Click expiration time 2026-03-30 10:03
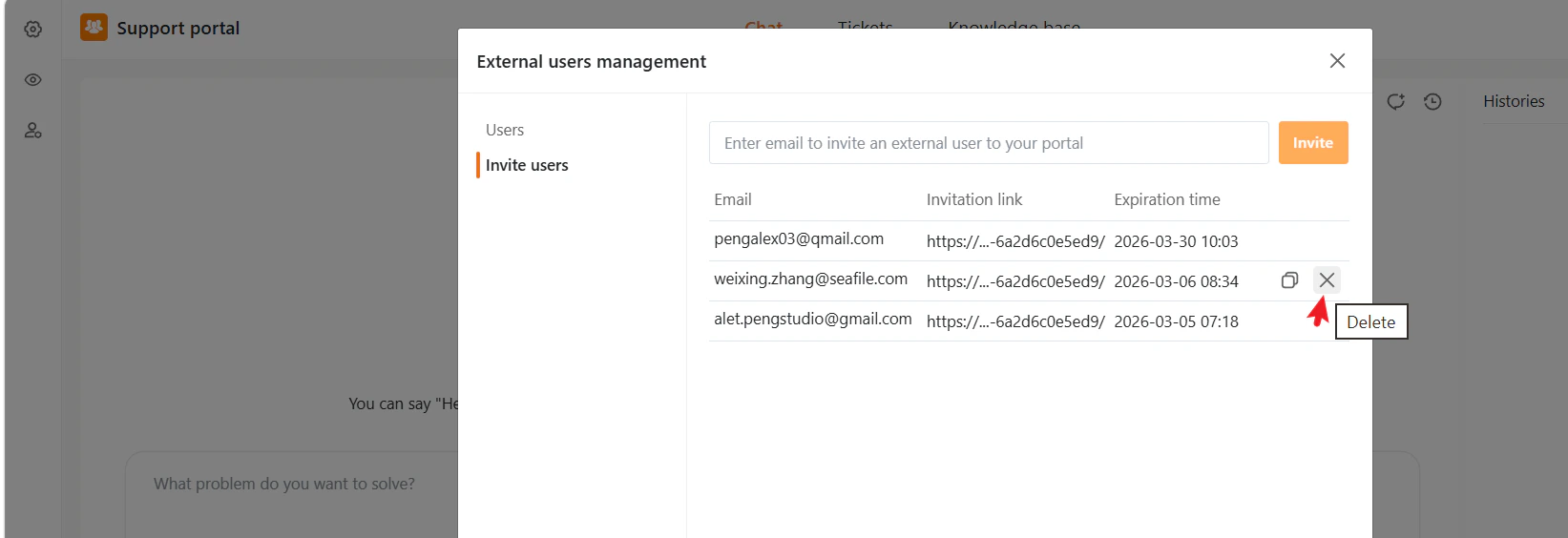 1176,241
